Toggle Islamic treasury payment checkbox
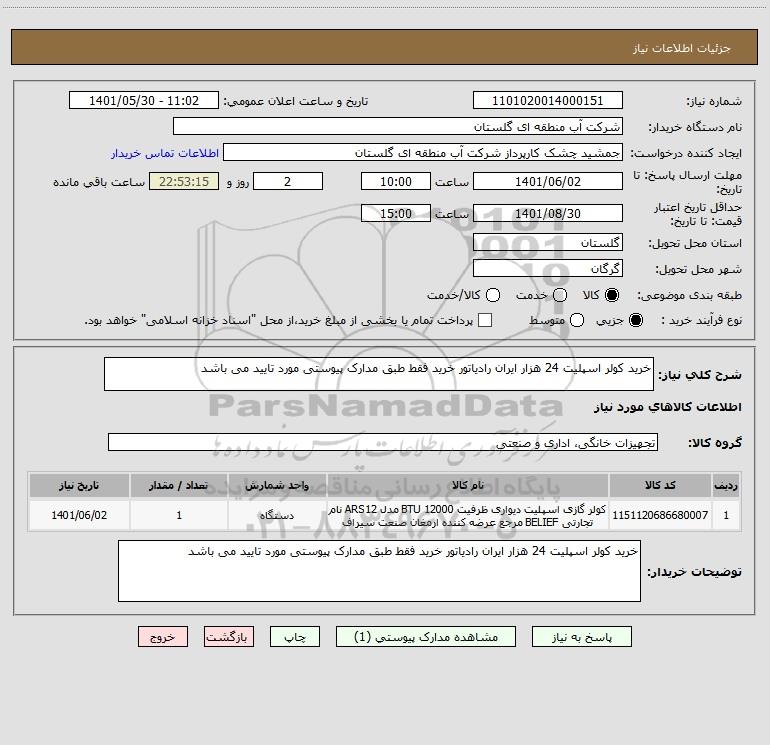This screenshot has height=745, width=770. click(x=485, y=320)
